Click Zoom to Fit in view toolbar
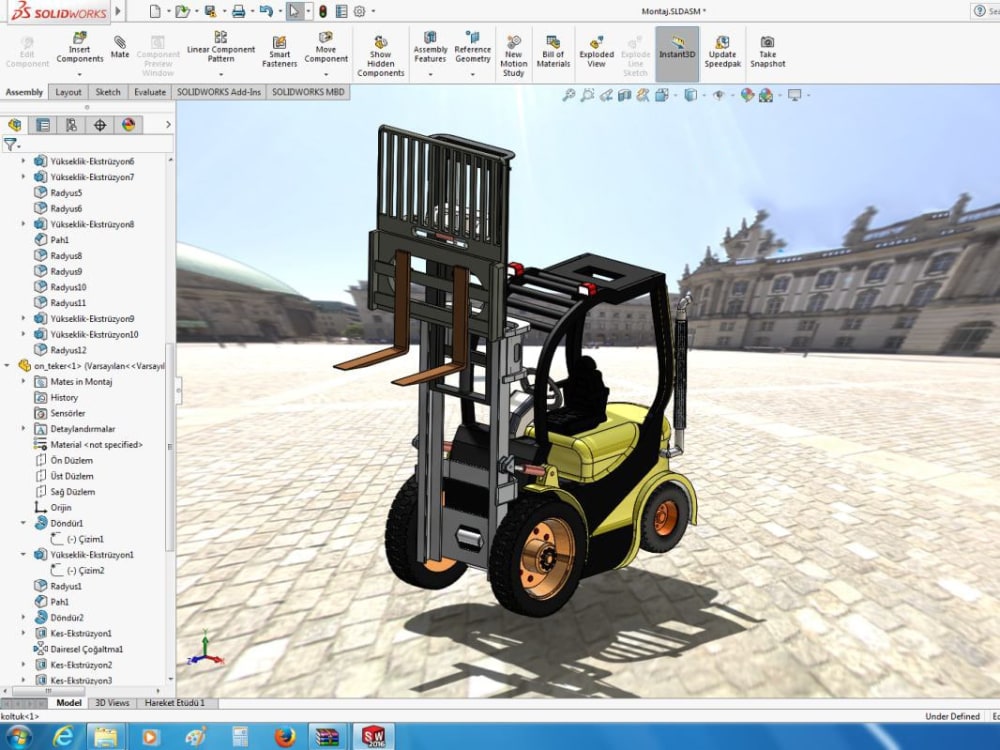Screen dimensions: 1000x750 (568, 95)
